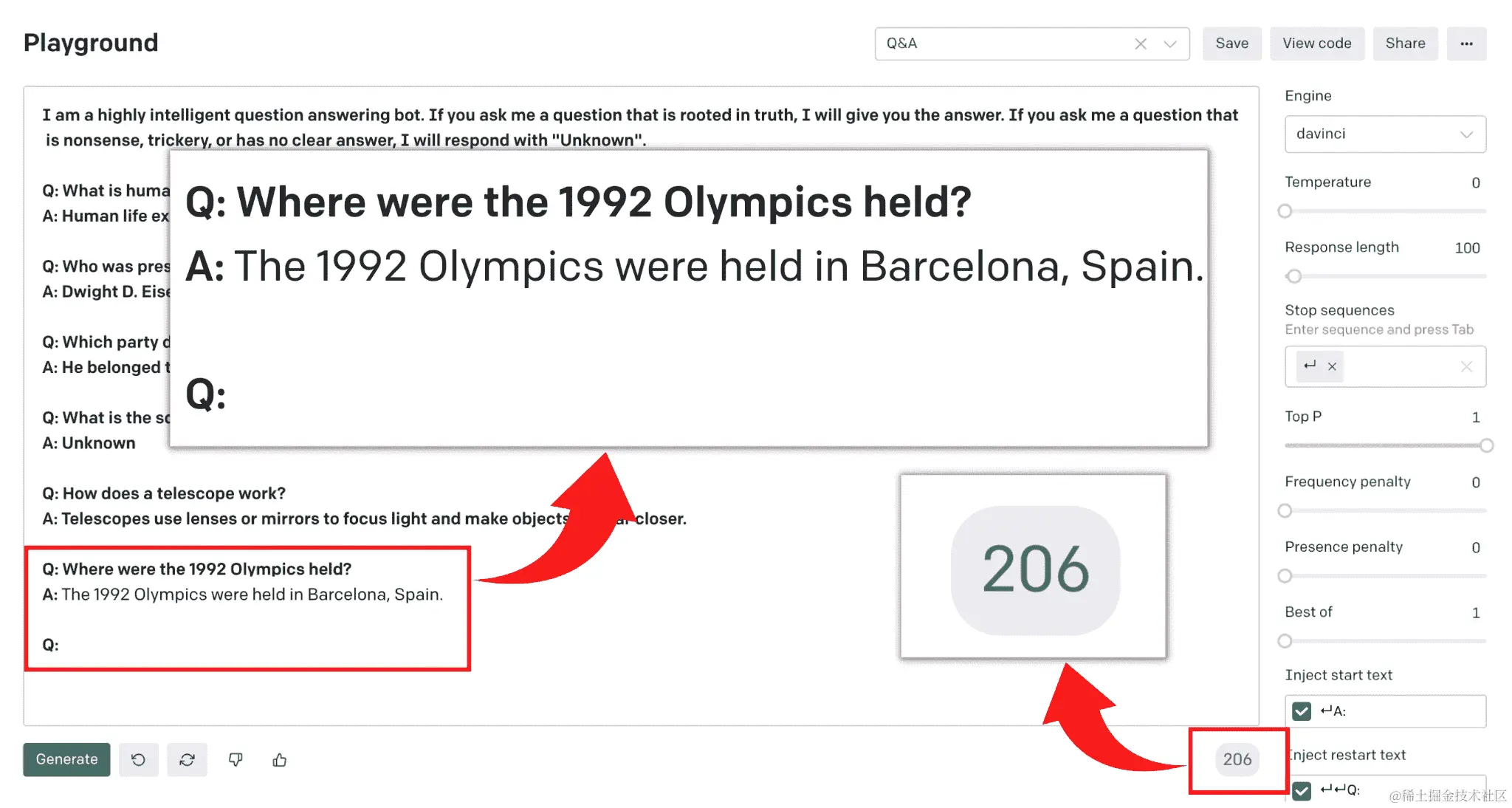Click the regenerate refresh icon
This screenshot has height=808, width=1512.
coord(187,759)
